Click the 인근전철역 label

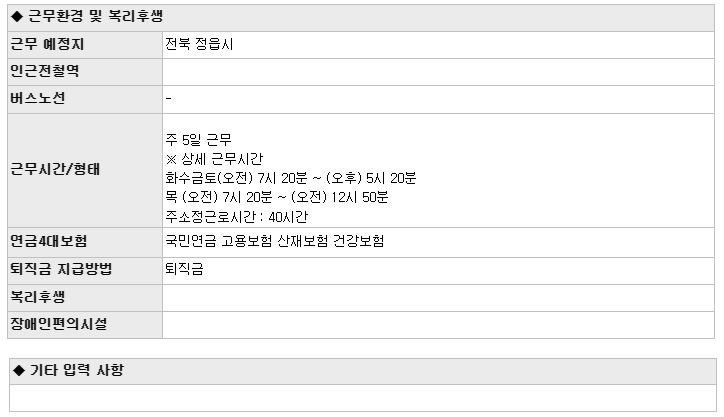(45, 71)
